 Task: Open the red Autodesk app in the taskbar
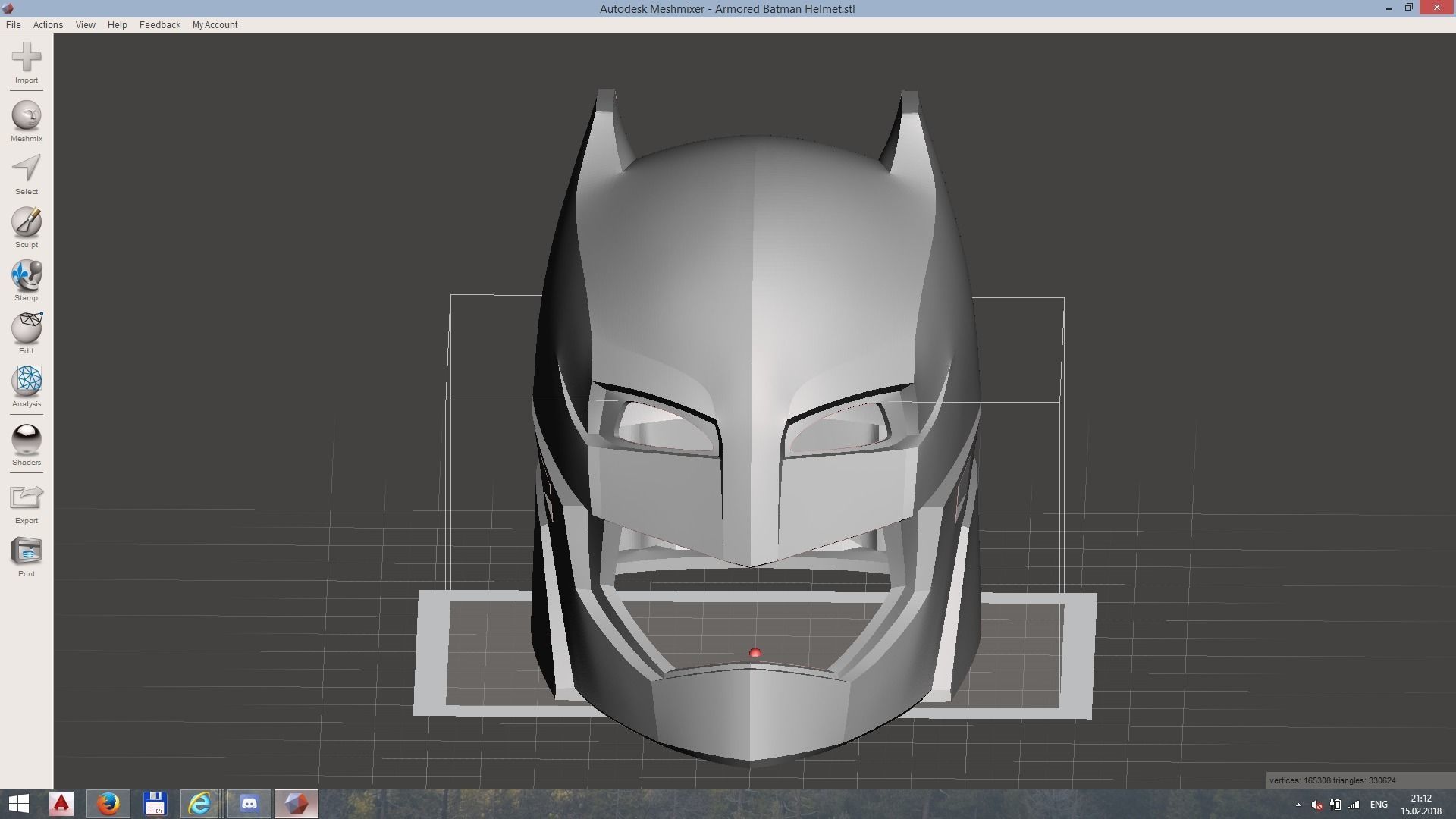pos(61,804)
